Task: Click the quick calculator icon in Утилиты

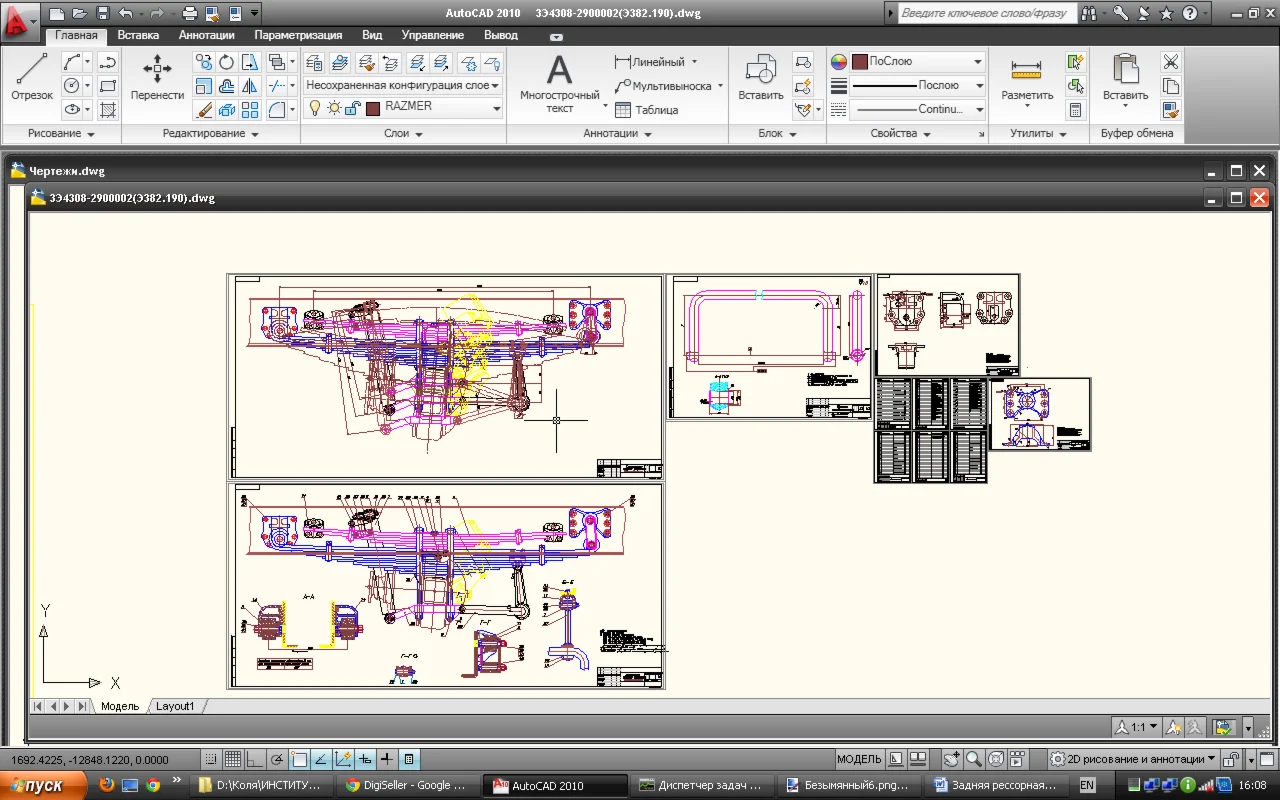Action: pyautogui.click(x=1076, y=110)
